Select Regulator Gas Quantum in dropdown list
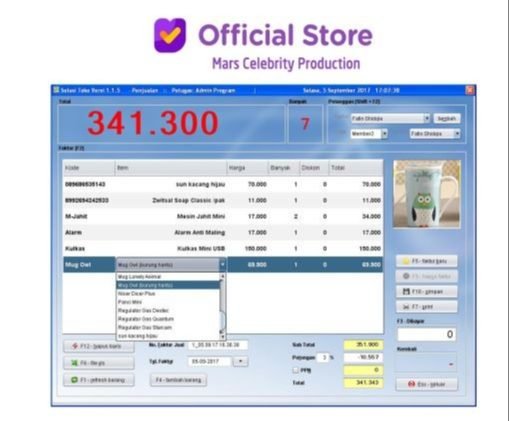Screen dimensions: 509x421 click(168, 319)
